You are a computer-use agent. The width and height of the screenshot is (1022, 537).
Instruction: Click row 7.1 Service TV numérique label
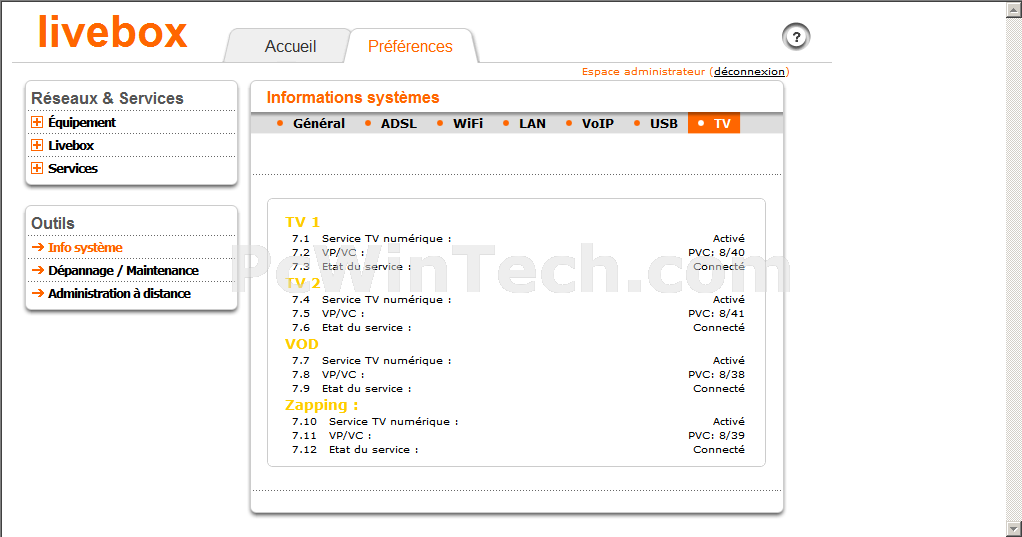(x=387, y=239)
